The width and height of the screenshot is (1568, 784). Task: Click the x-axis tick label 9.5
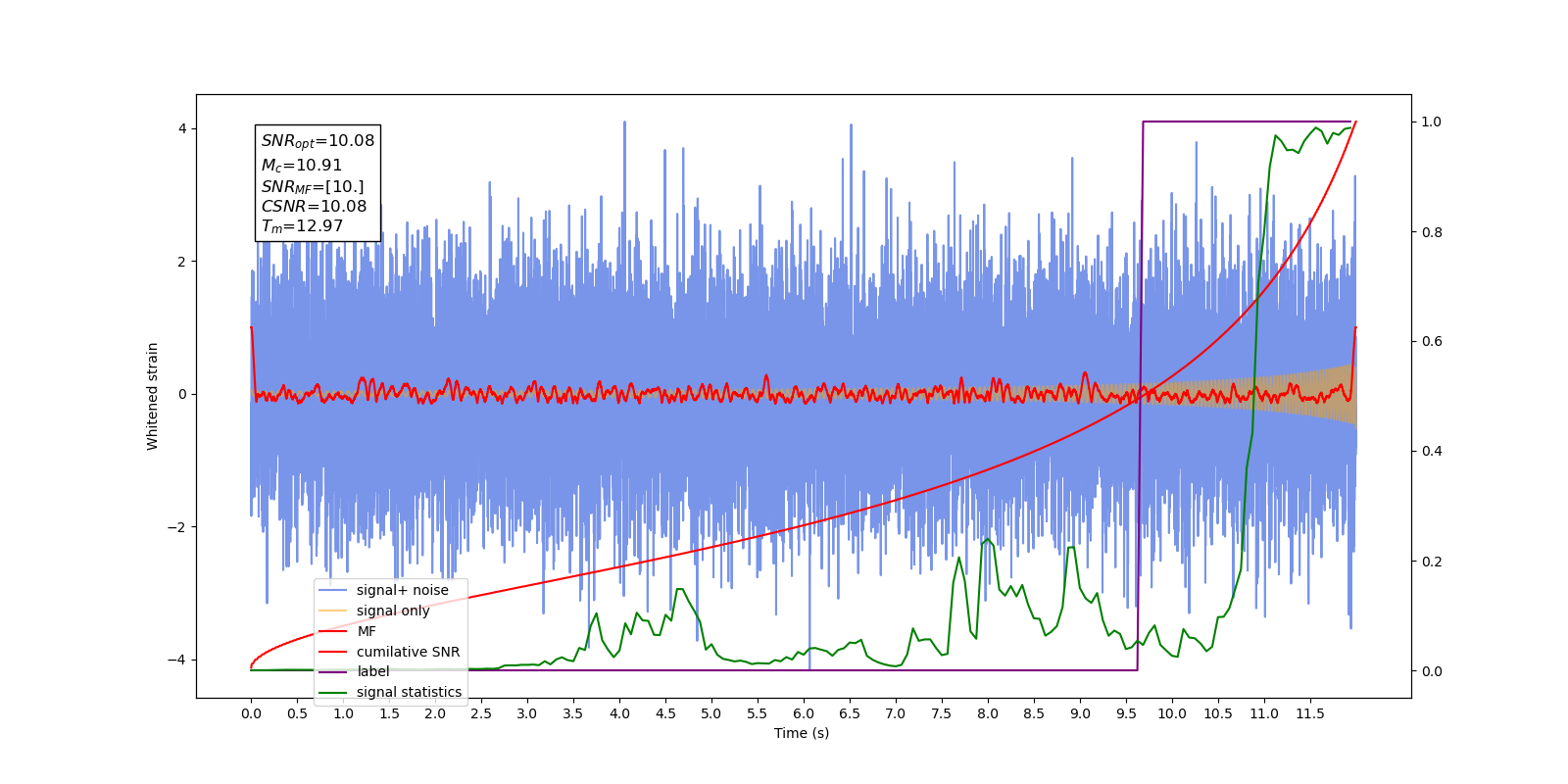click(x=1126, y=713)
